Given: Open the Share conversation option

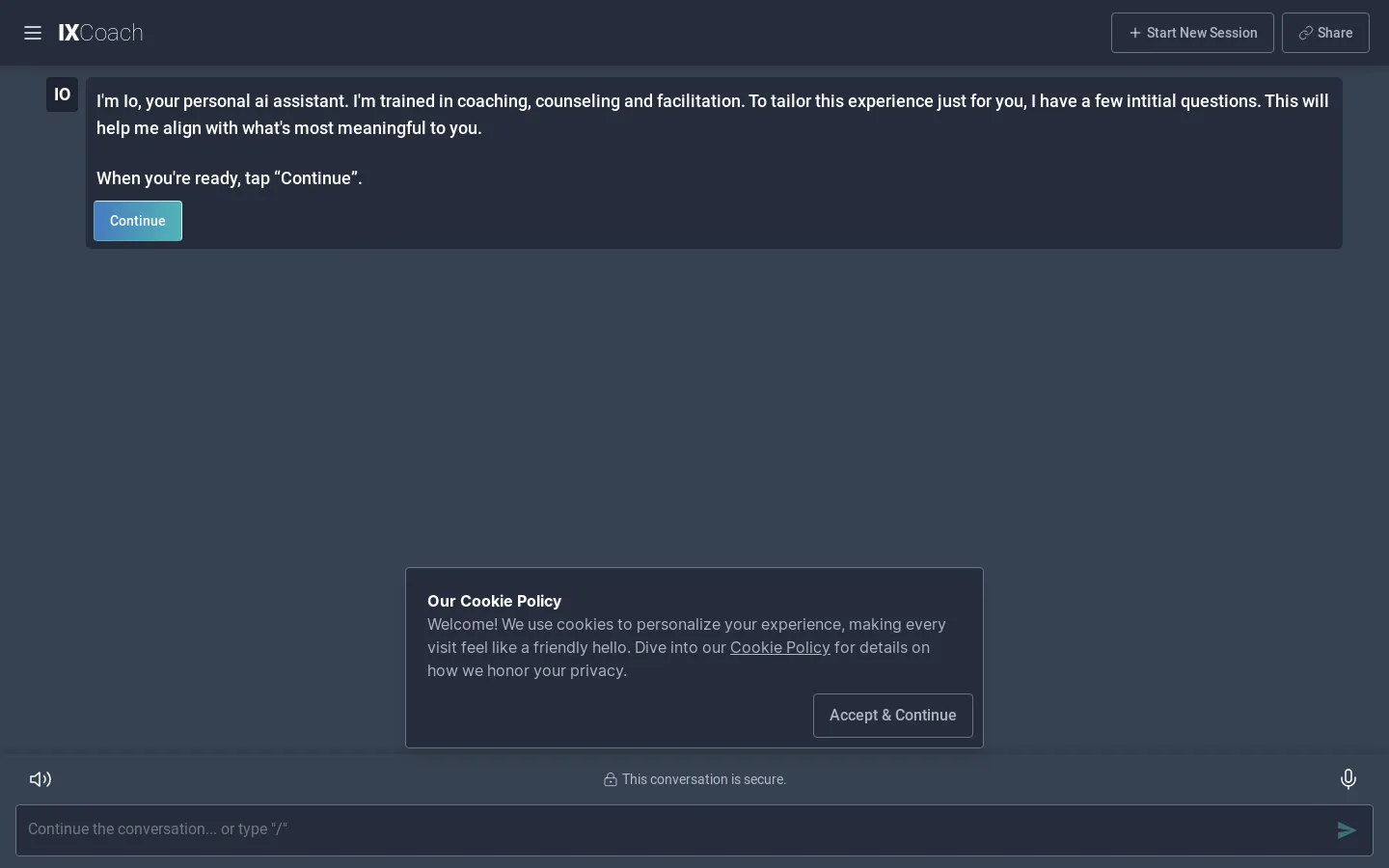Looking at the screenshot, I should click(1325, 33).
